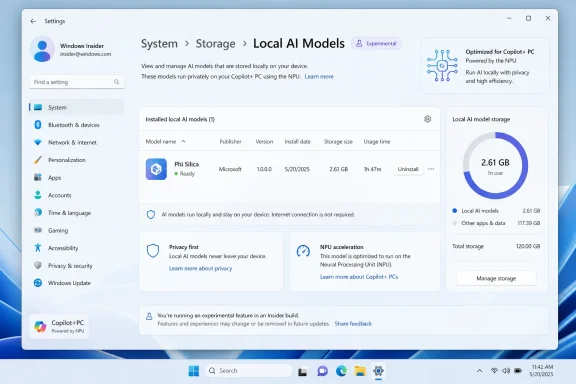Click the Usage time column header
This screenshot has width=576, height=384.
pyautogui.click(x=377, y=141)
